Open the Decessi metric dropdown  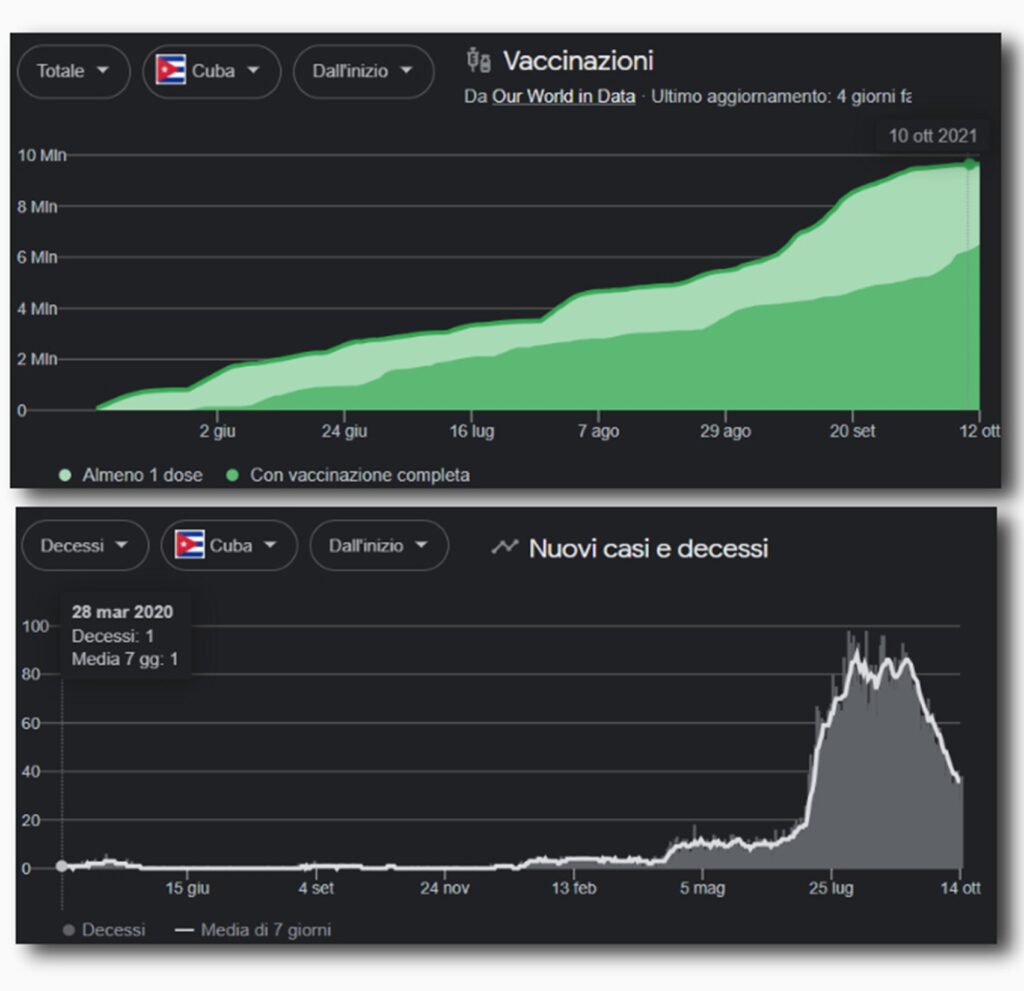tap(83, 546)
